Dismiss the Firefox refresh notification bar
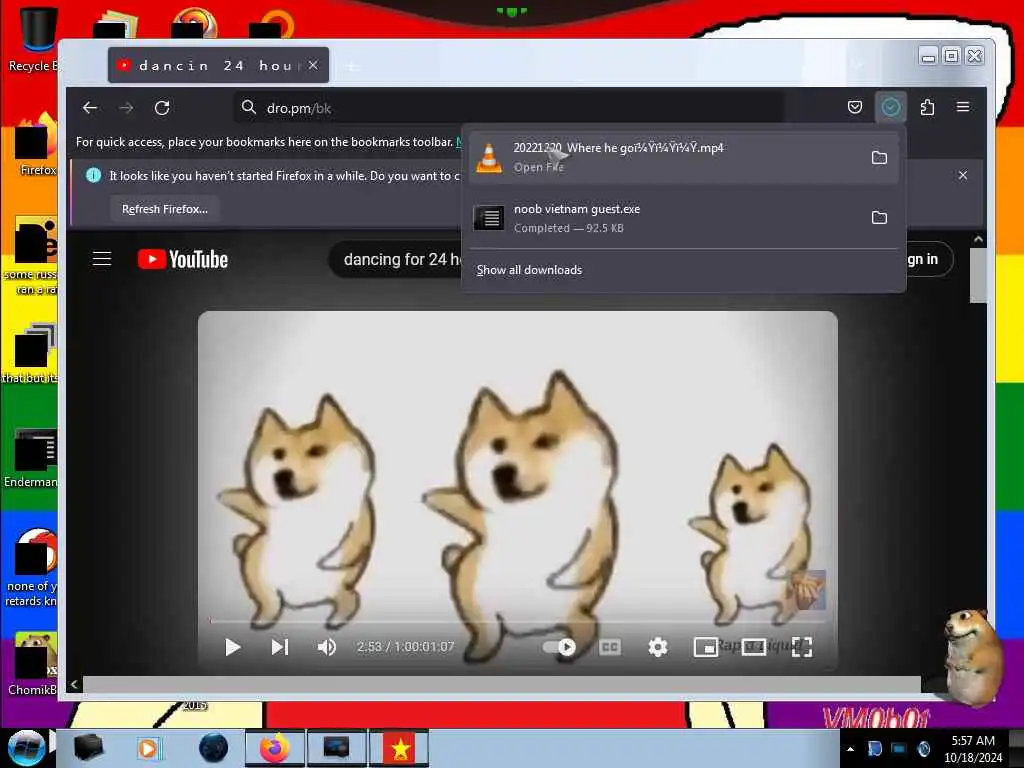The height and width of the screenshot is (768, 1024). [963, 175]
